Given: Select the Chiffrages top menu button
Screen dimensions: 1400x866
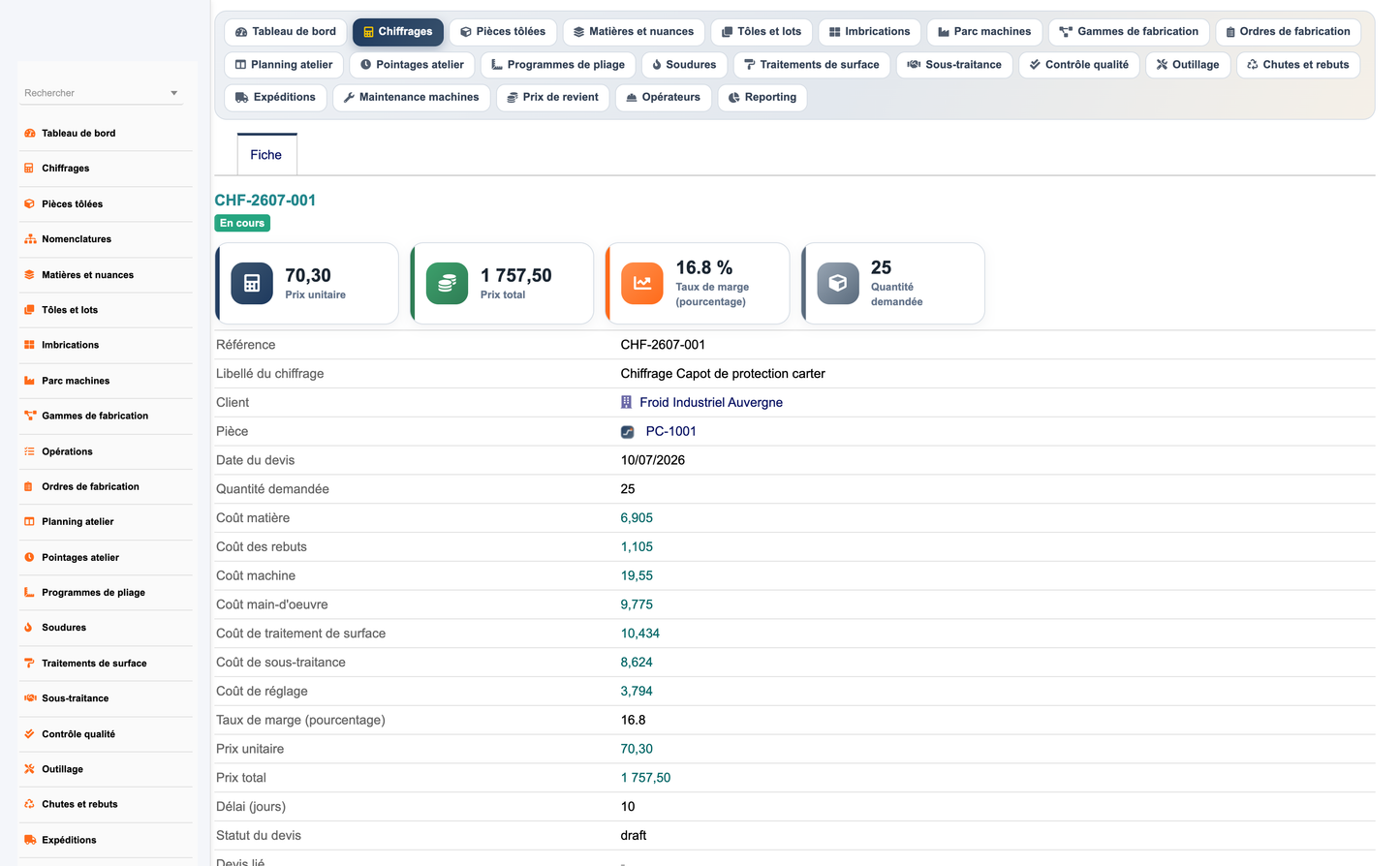Looking at the screenshot, I should pos(398,32).
